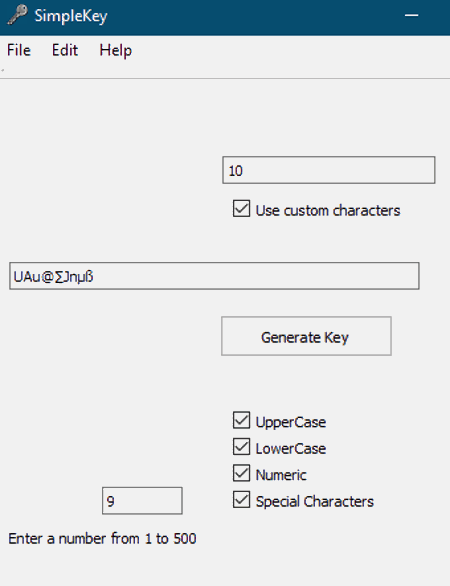Click the Special Characters label text

[x=315, y=501]
